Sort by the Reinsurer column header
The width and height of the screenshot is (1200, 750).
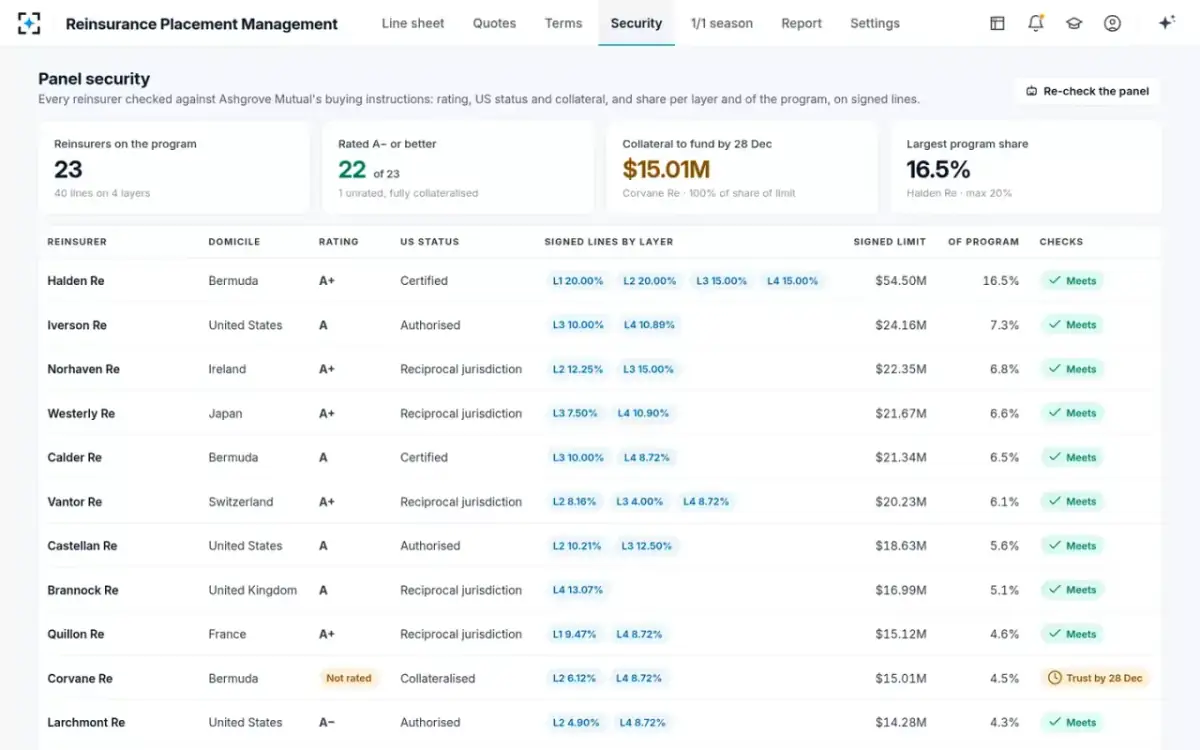click(77, 242)
